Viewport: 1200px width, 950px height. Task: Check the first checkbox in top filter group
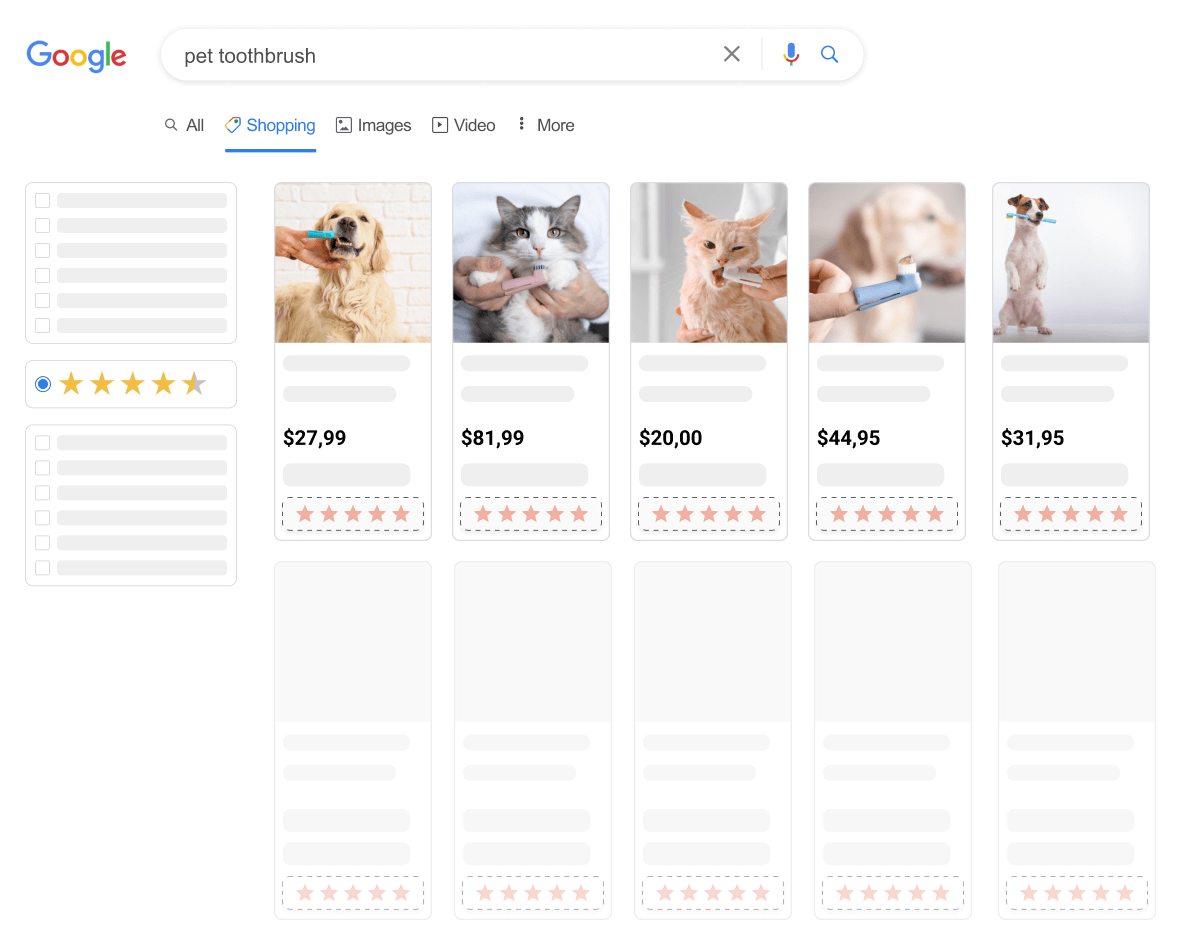pyautogui.click(x=43, y=201)
